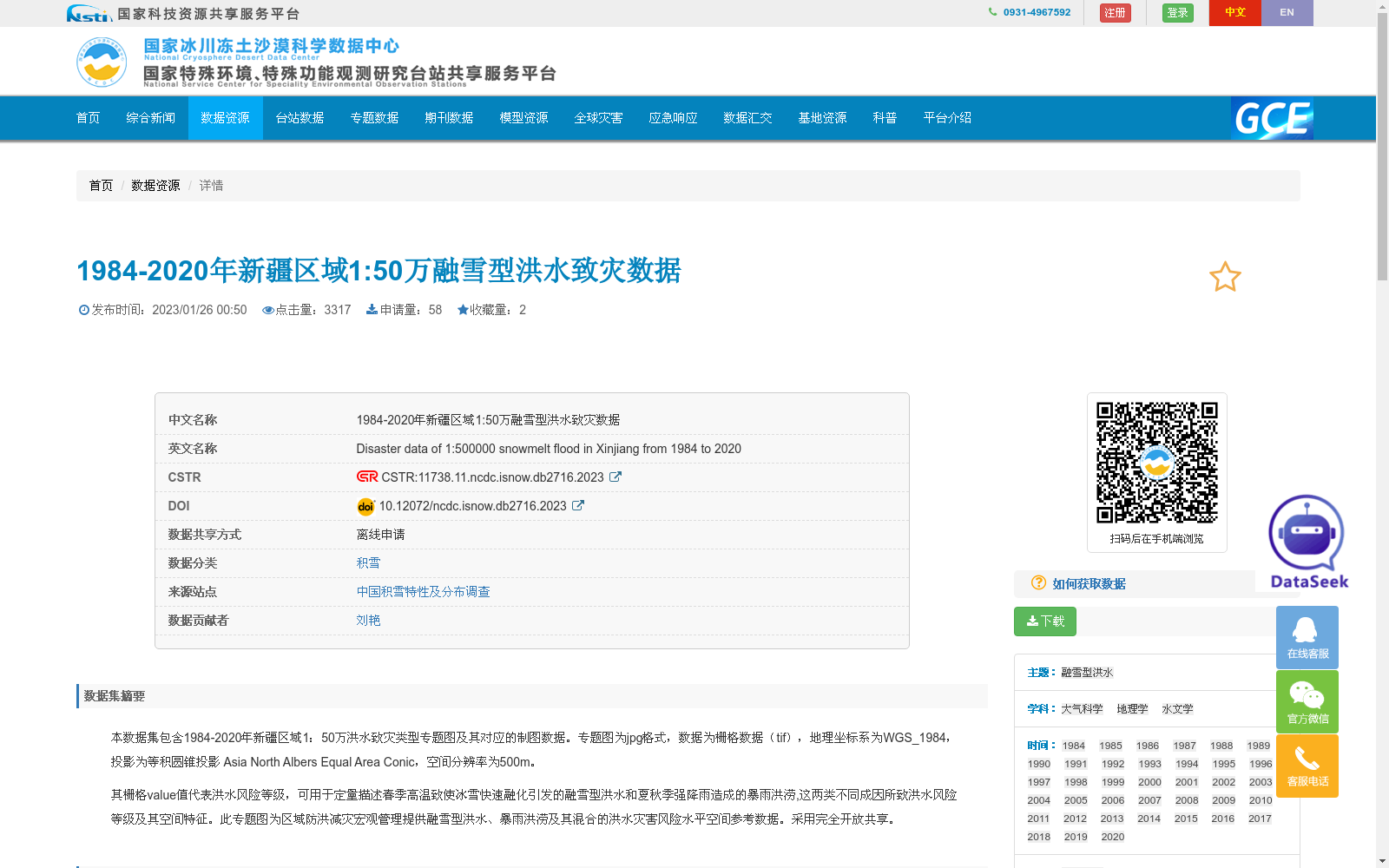Click the CSTR external link icon
The image size is (1389, 868).
tap(616, 477)
